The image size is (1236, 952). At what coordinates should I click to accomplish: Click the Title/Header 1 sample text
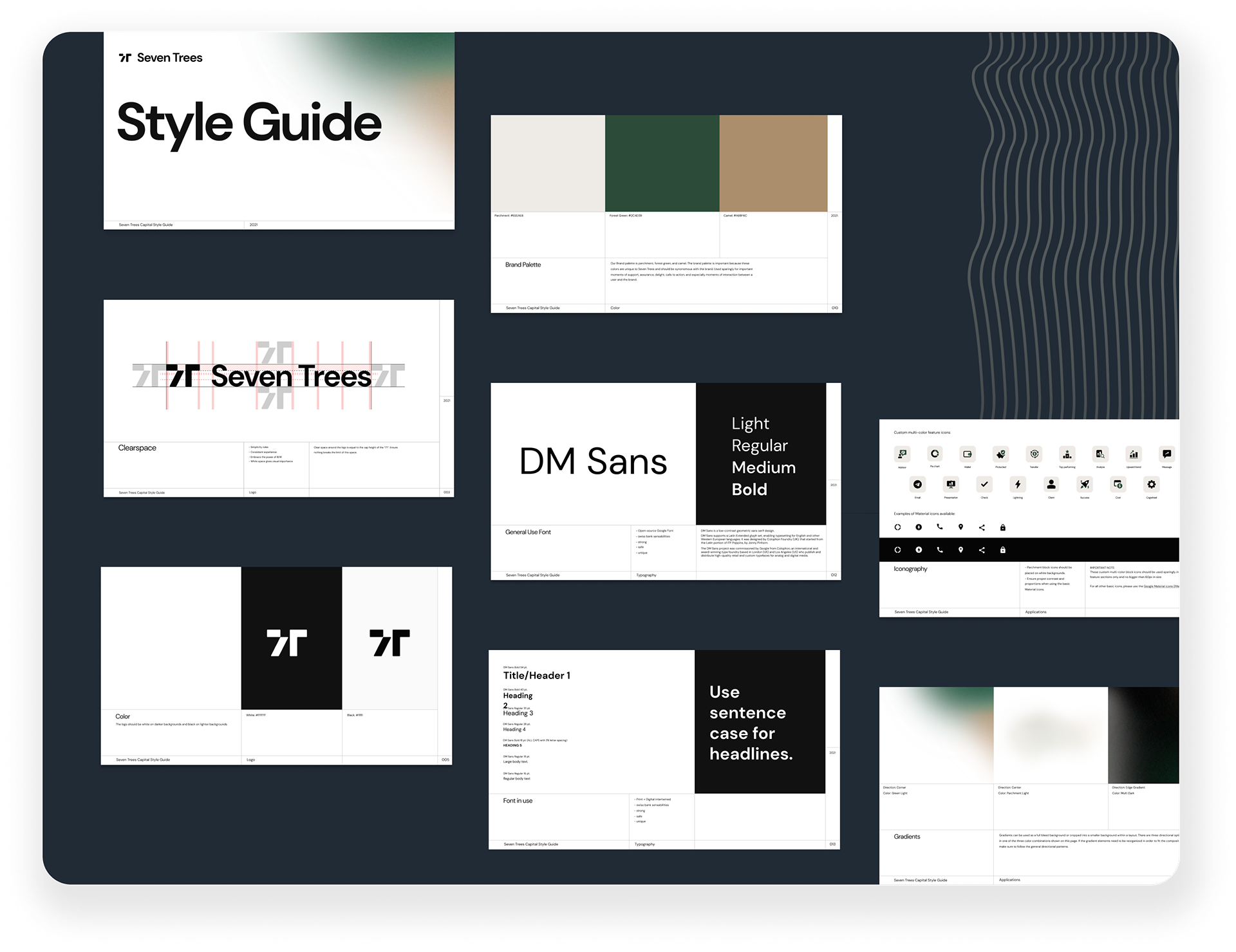537,675
